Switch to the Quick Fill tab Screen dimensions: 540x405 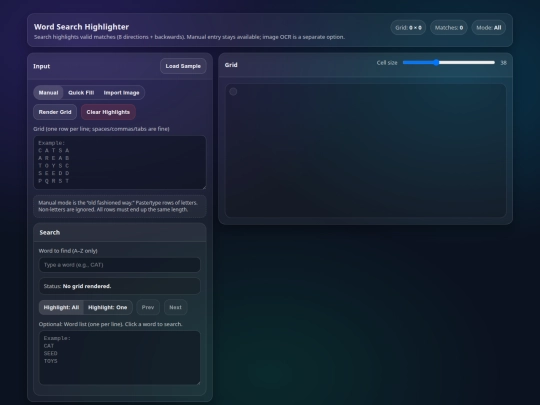[x=81, y=93]
